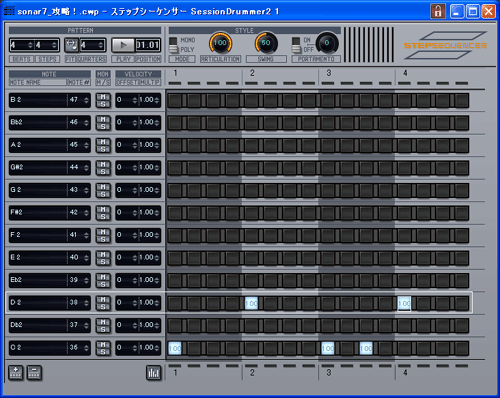This screenshot has height=398, width=500.
Task: Click beat 2 marker in top ruler
Action: [x=252, y=73]
